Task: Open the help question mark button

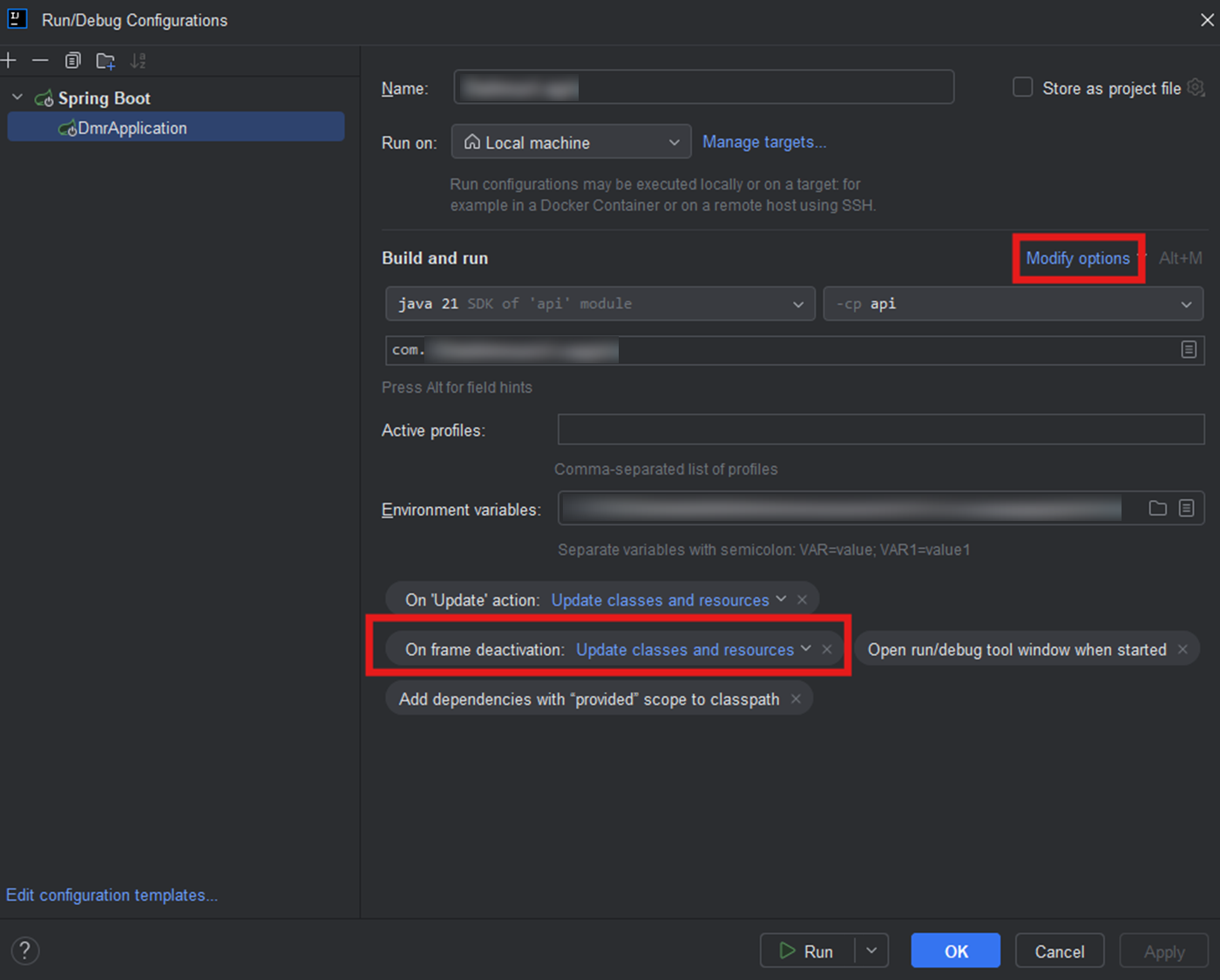Action: click(x=25, y=950)
